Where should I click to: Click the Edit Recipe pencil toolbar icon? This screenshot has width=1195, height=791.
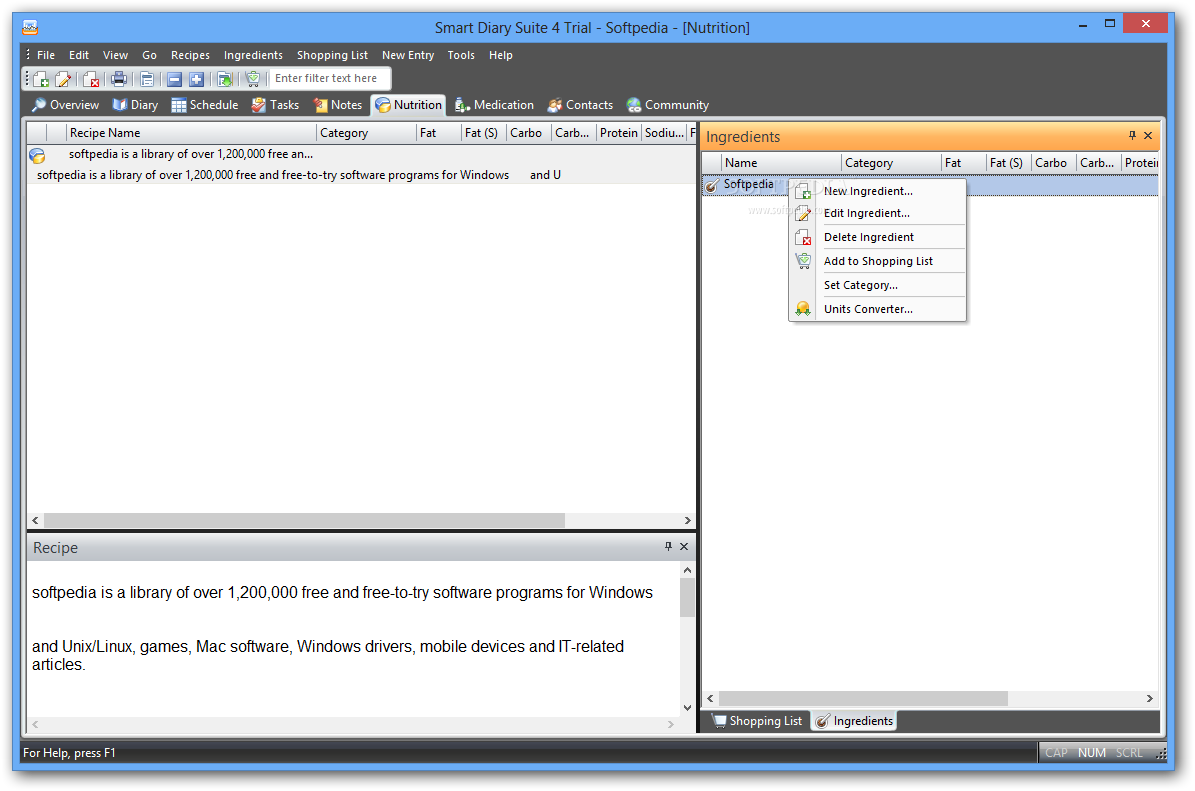[x=63, y=78]
